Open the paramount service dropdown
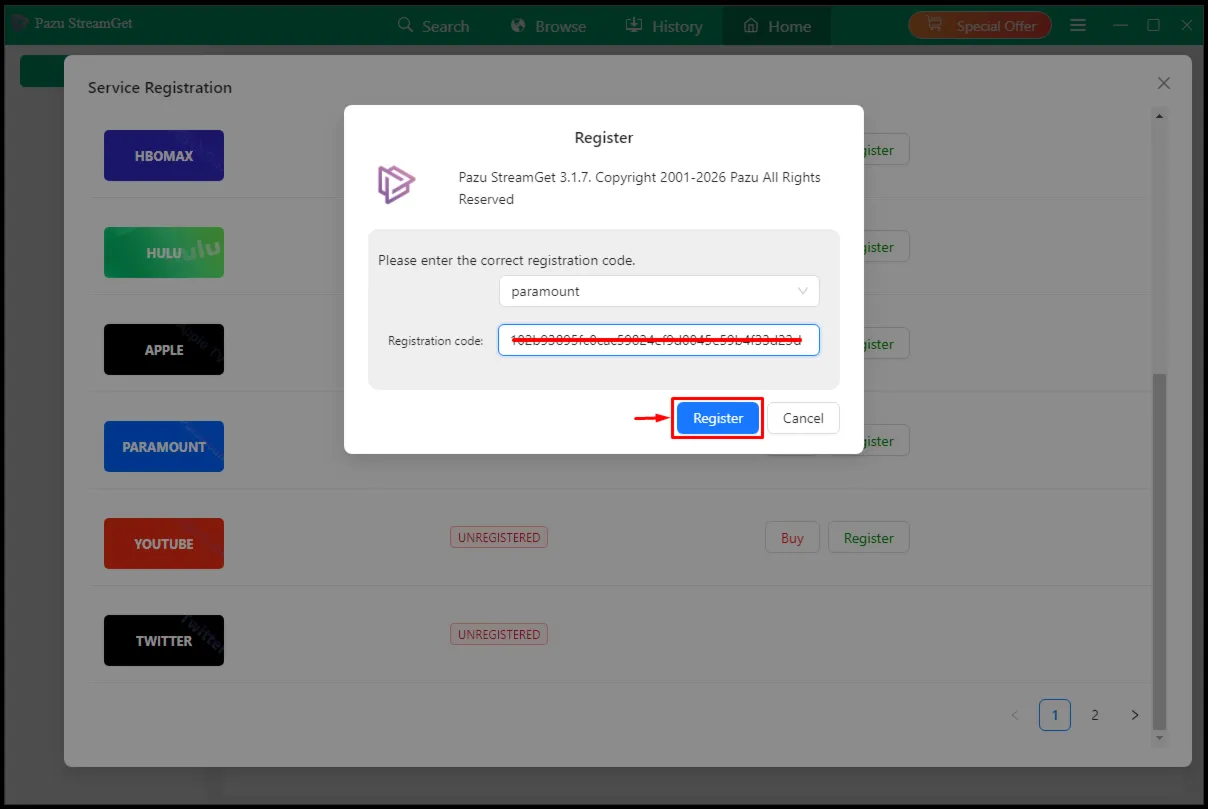This screenshot has width=1208, height=809. click(x=659, y=291)
